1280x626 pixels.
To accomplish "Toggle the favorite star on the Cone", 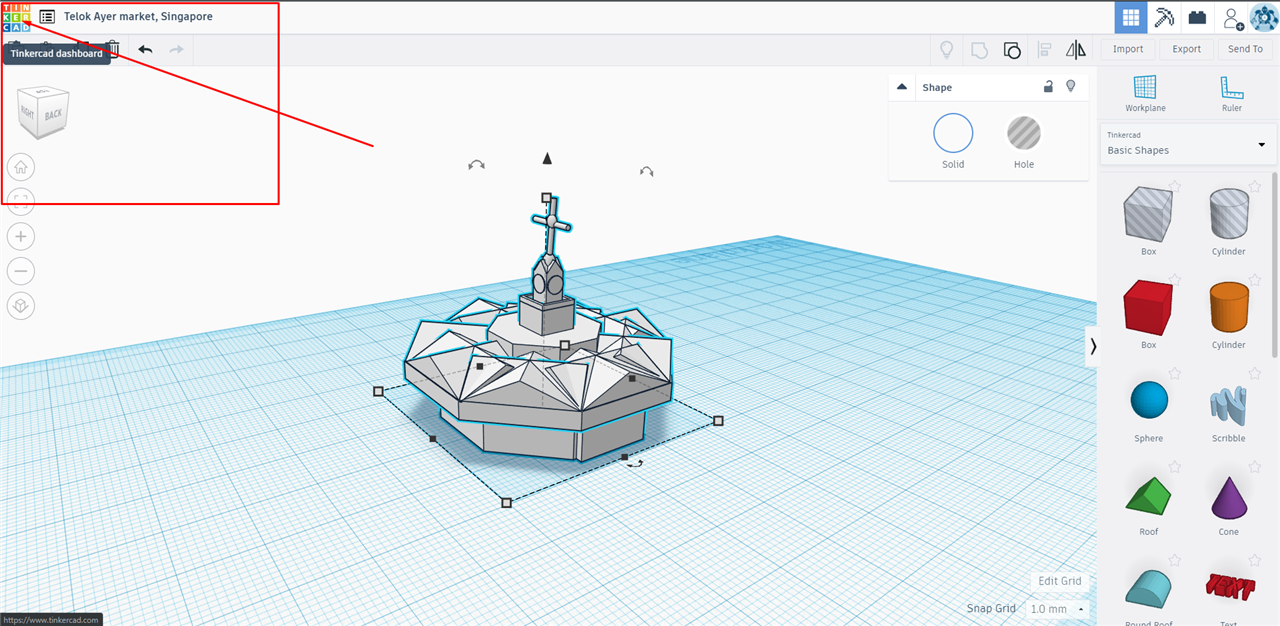I will [1254, 467].
